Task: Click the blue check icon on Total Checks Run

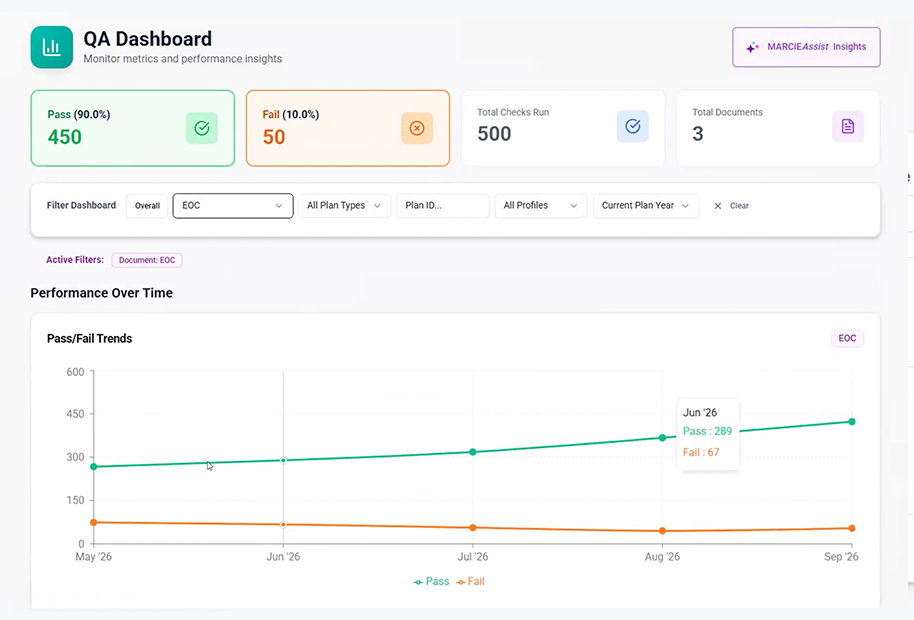Action: [x=632, y=126]
